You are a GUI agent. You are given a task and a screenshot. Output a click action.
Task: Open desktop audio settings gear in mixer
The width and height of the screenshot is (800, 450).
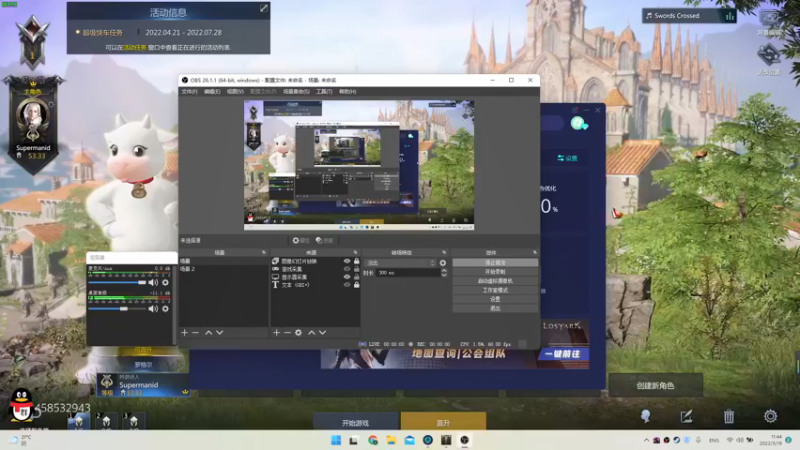pyautogui.click(x=165, y=309)
